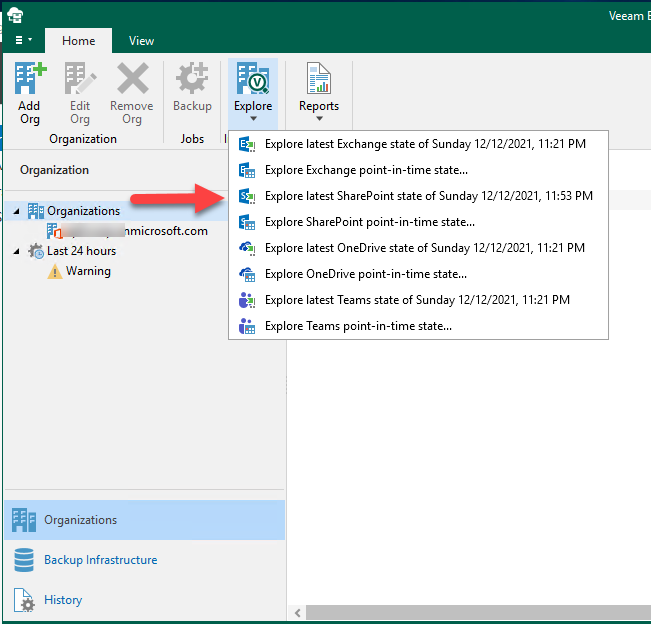Click the latest SharePoint state icon
Image resolution: width=651 pixels, height=624 pixels.
(x=247, y=196)
